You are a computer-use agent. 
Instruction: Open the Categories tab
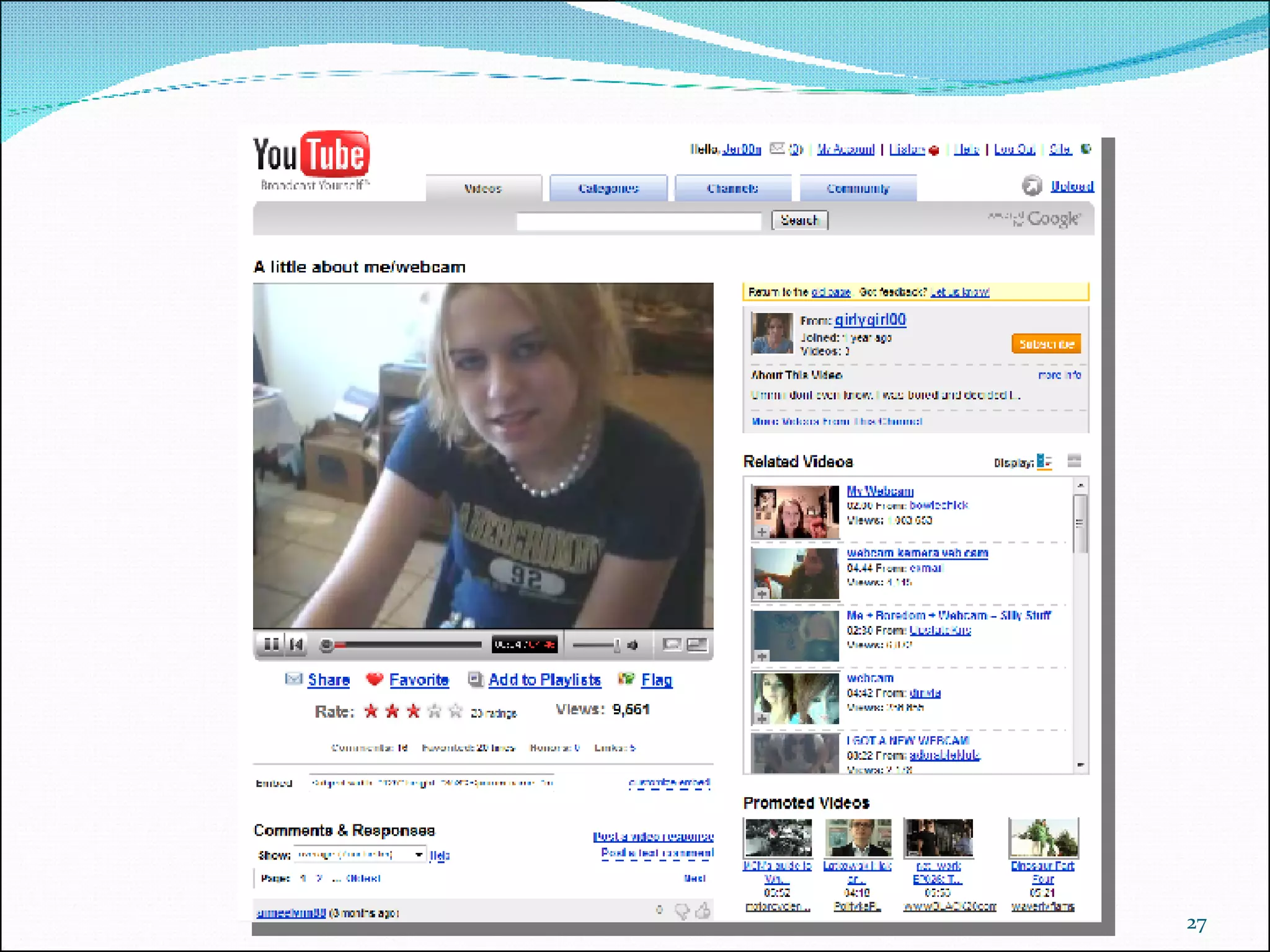(x=608, y=188)
